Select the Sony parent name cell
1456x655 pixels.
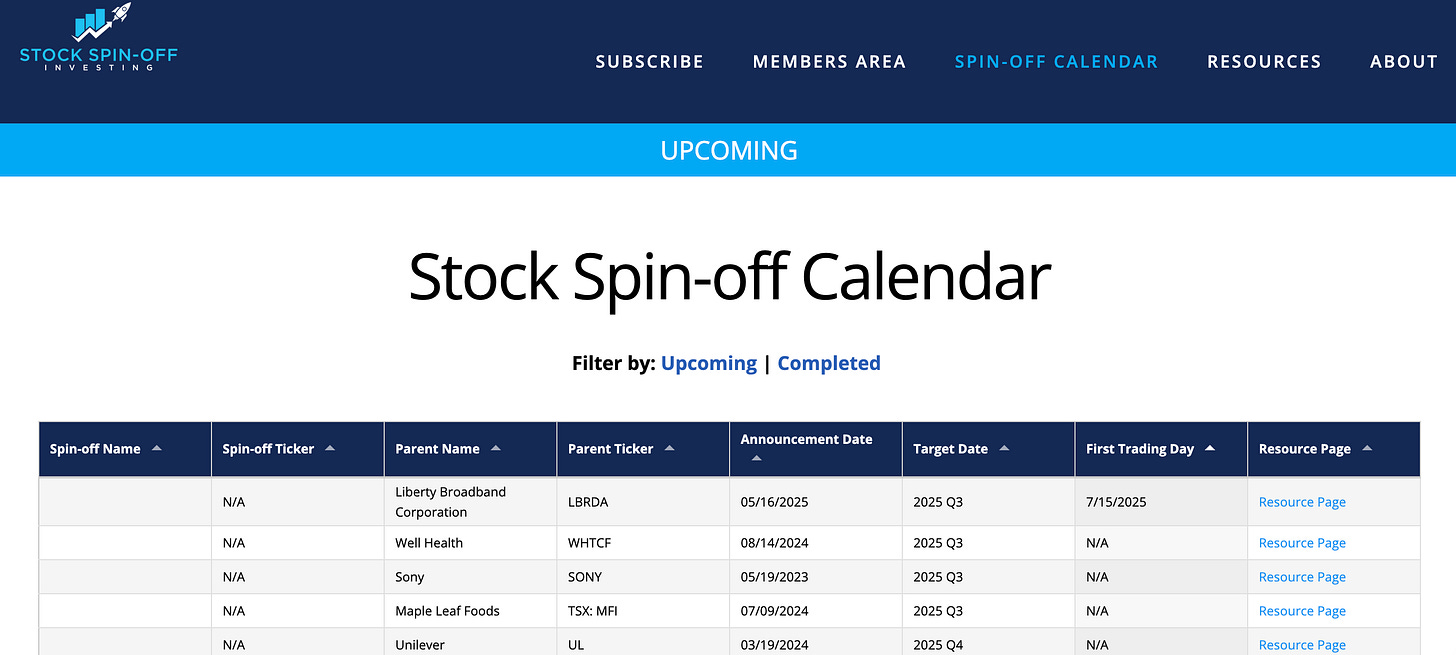[470, 577]
